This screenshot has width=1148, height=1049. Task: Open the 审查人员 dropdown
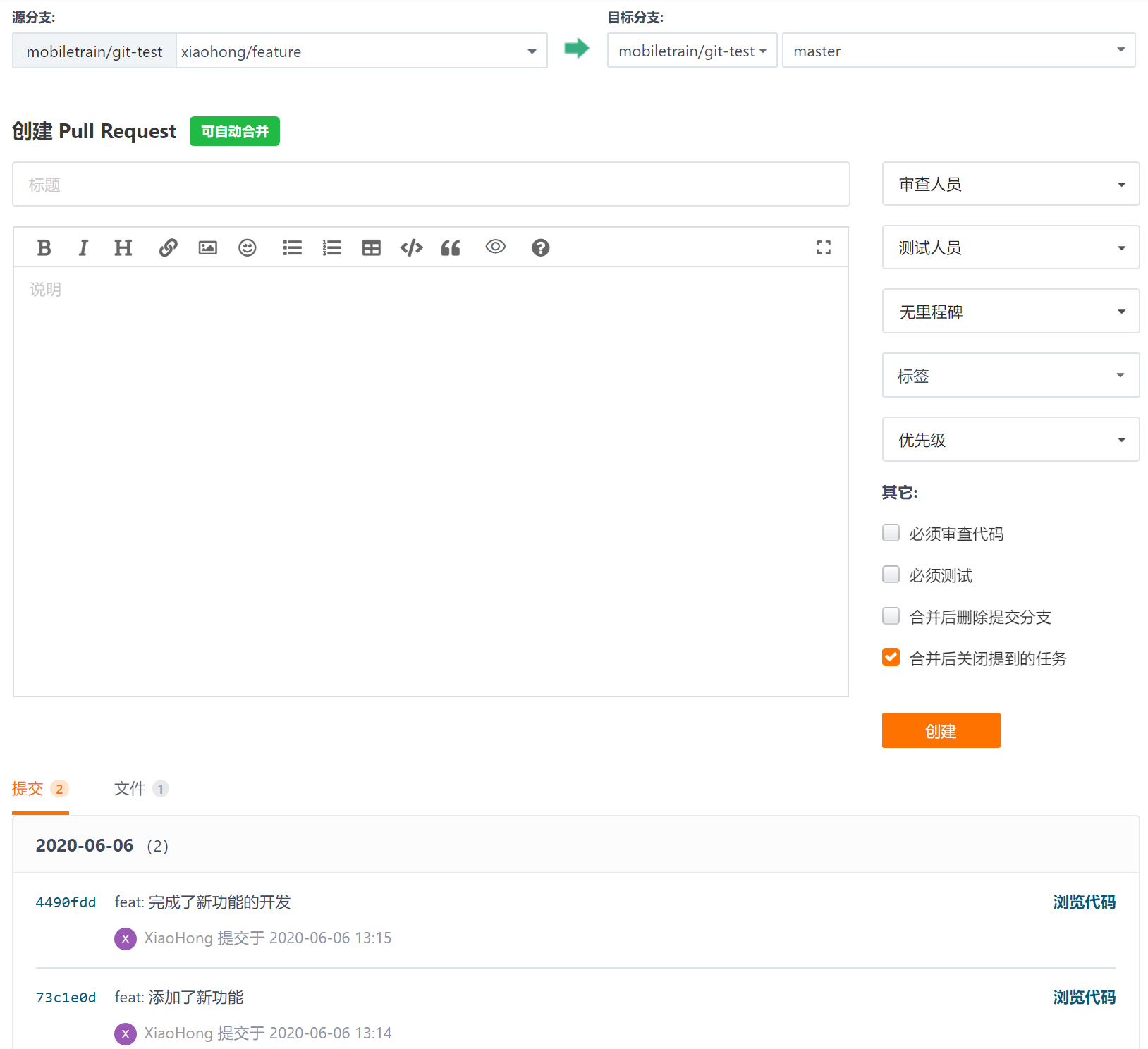tap(1010, 184)
